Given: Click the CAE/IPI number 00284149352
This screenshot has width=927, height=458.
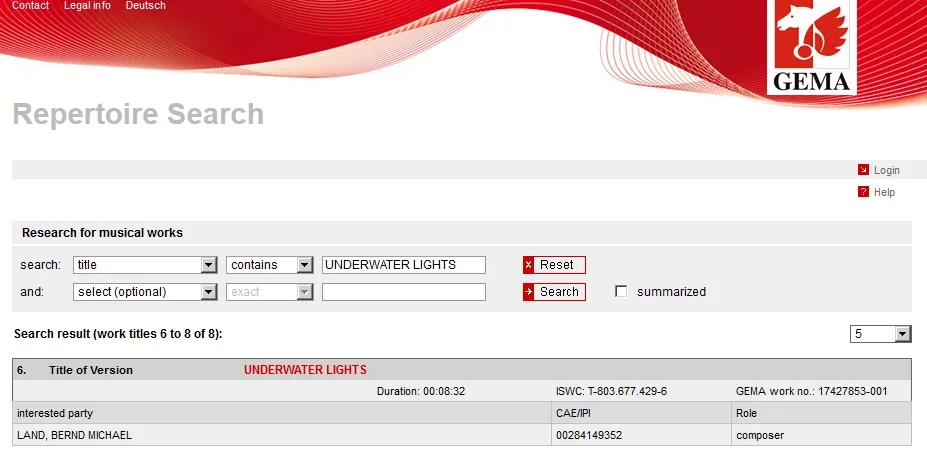Looking at the screenshot, I should pyautogui.click(x=589, y=436).
